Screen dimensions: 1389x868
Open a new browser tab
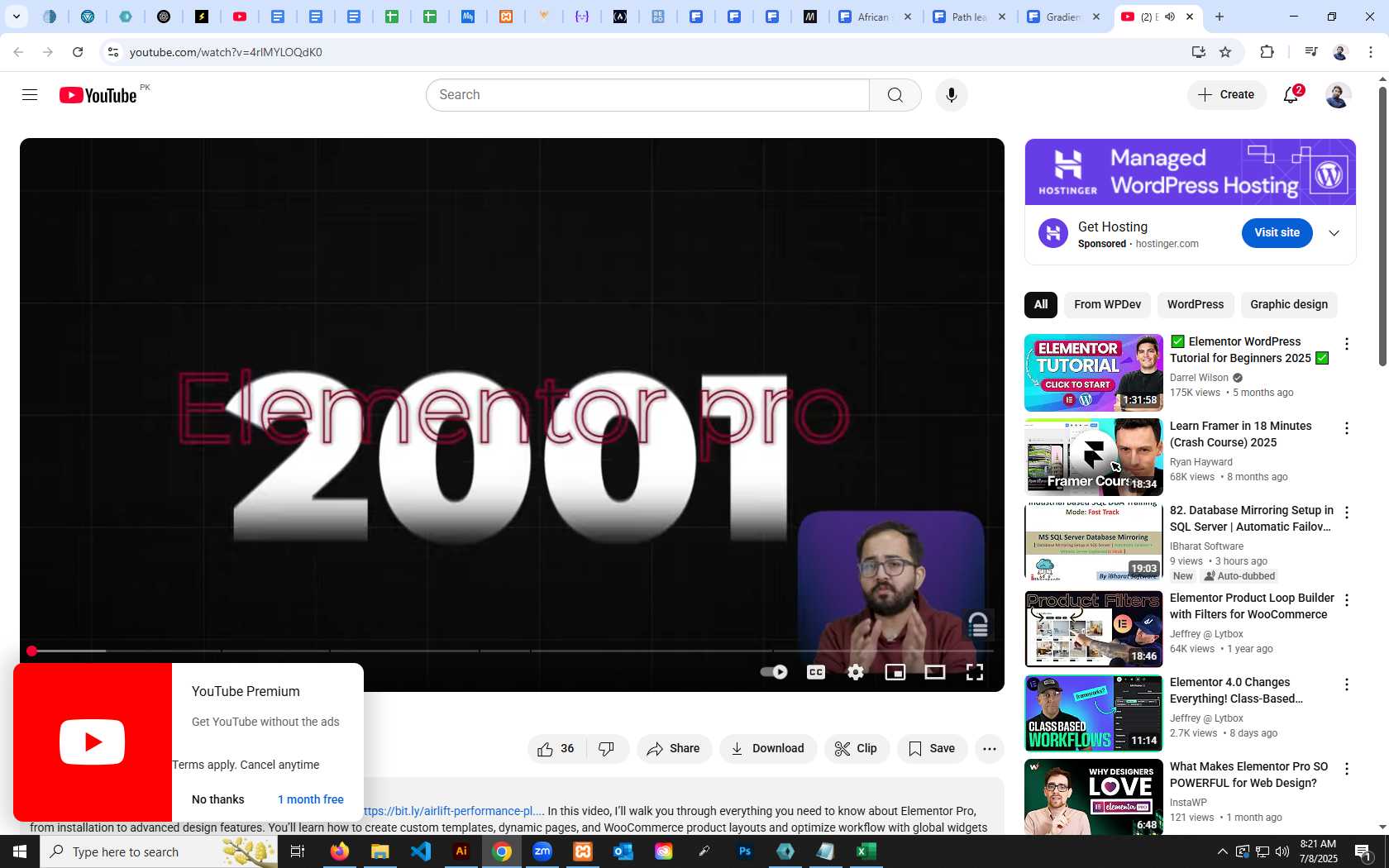tap(1220, 17)
